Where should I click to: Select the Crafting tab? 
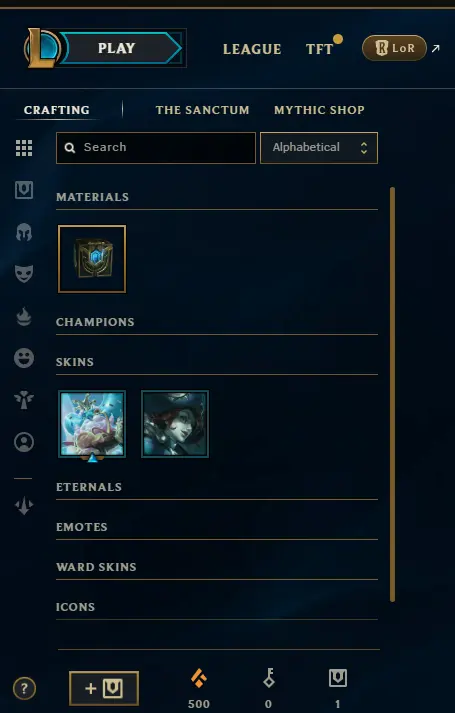click(57, 110)
